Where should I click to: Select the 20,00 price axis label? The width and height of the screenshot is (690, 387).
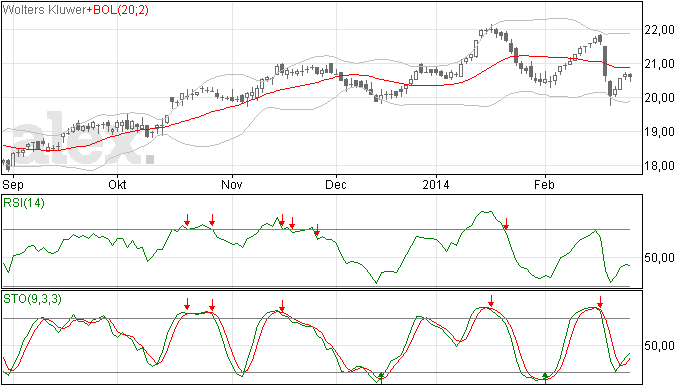[x=659, y=98]
